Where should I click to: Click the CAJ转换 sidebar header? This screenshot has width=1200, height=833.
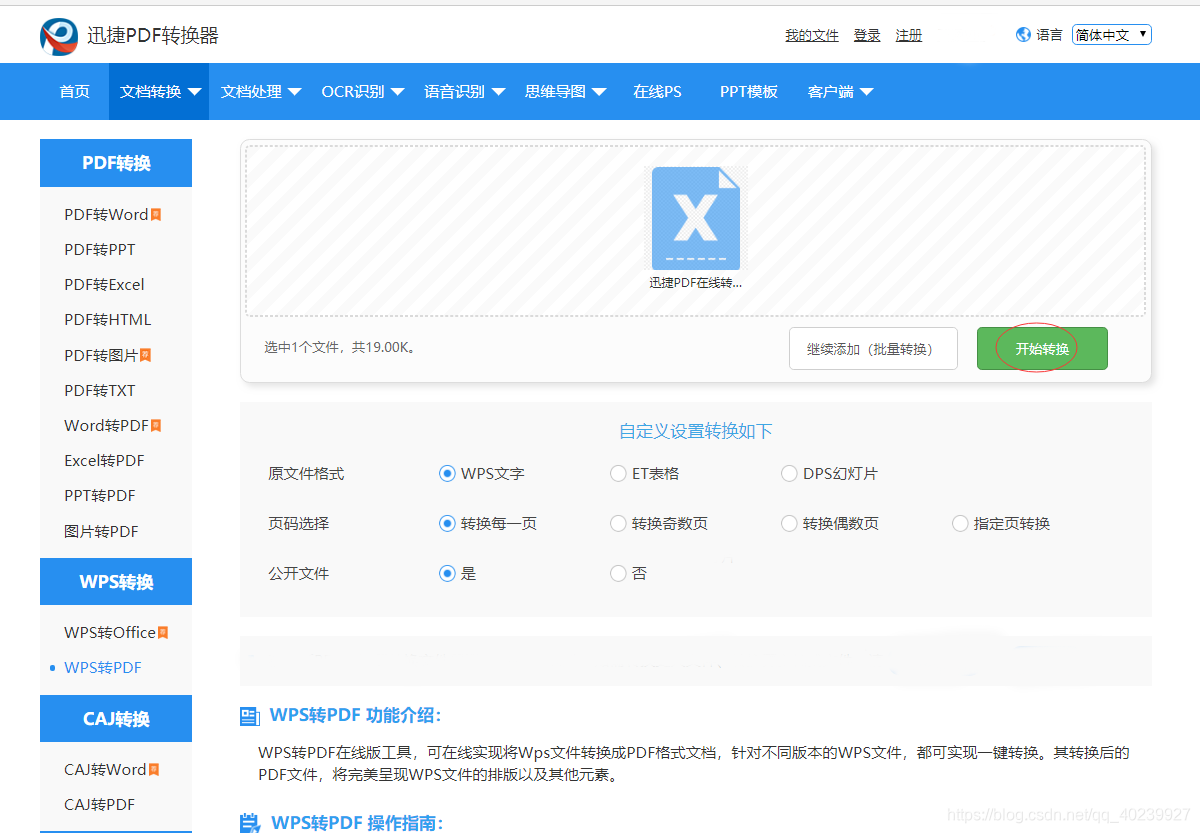click(116, 719)
